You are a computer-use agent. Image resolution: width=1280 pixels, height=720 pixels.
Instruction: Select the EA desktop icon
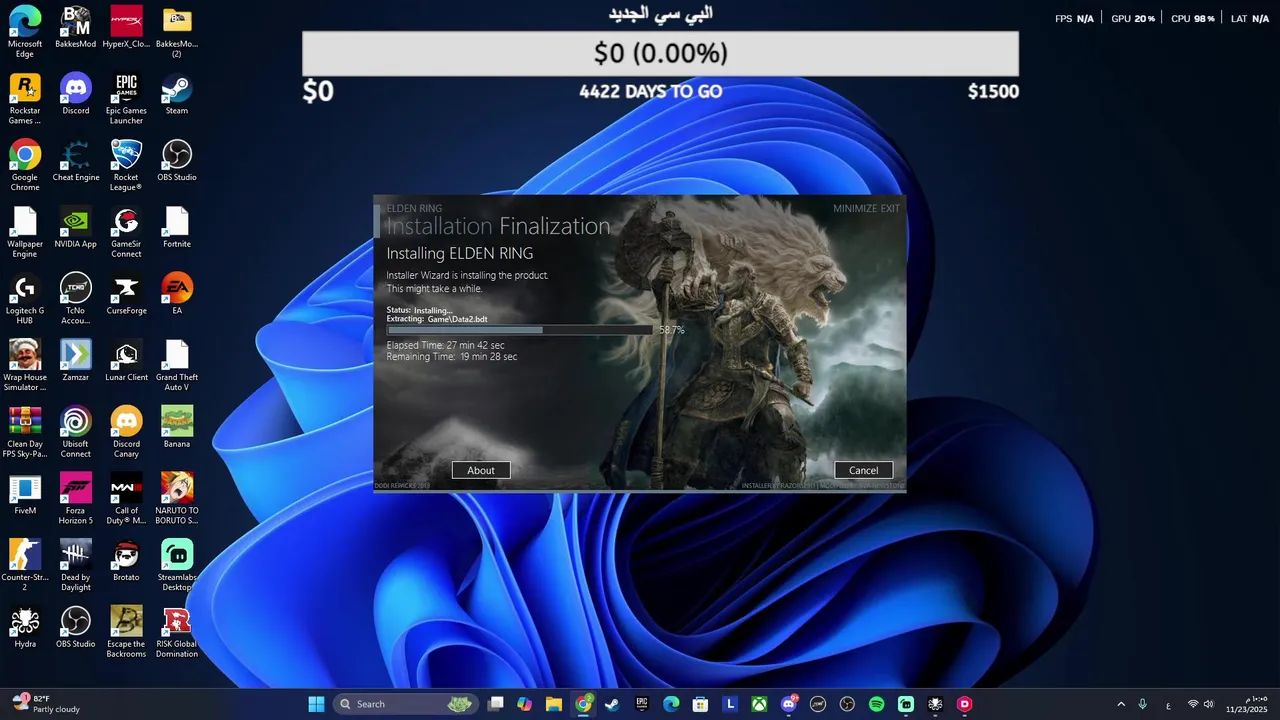[177, 294]
